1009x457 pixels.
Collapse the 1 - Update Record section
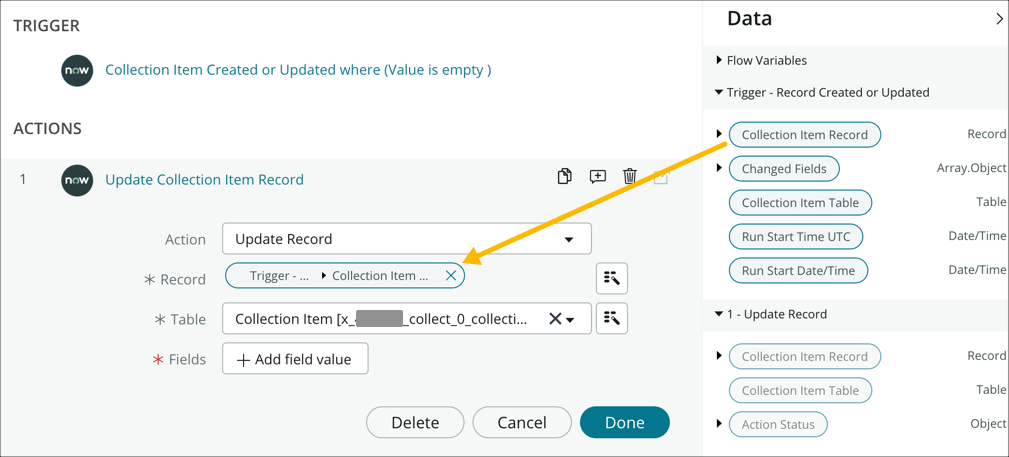tap(719, 314)
